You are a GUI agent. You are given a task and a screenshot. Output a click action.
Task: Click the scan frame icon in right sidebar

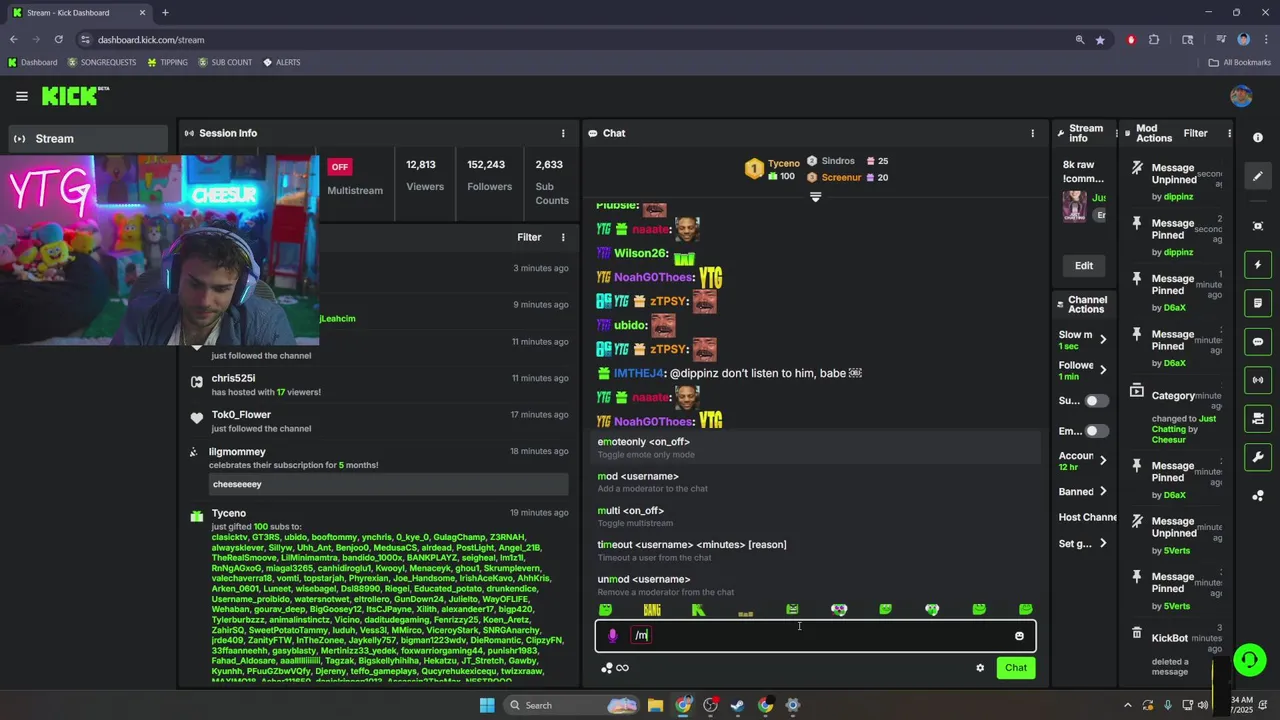[x=1258, y=226]
